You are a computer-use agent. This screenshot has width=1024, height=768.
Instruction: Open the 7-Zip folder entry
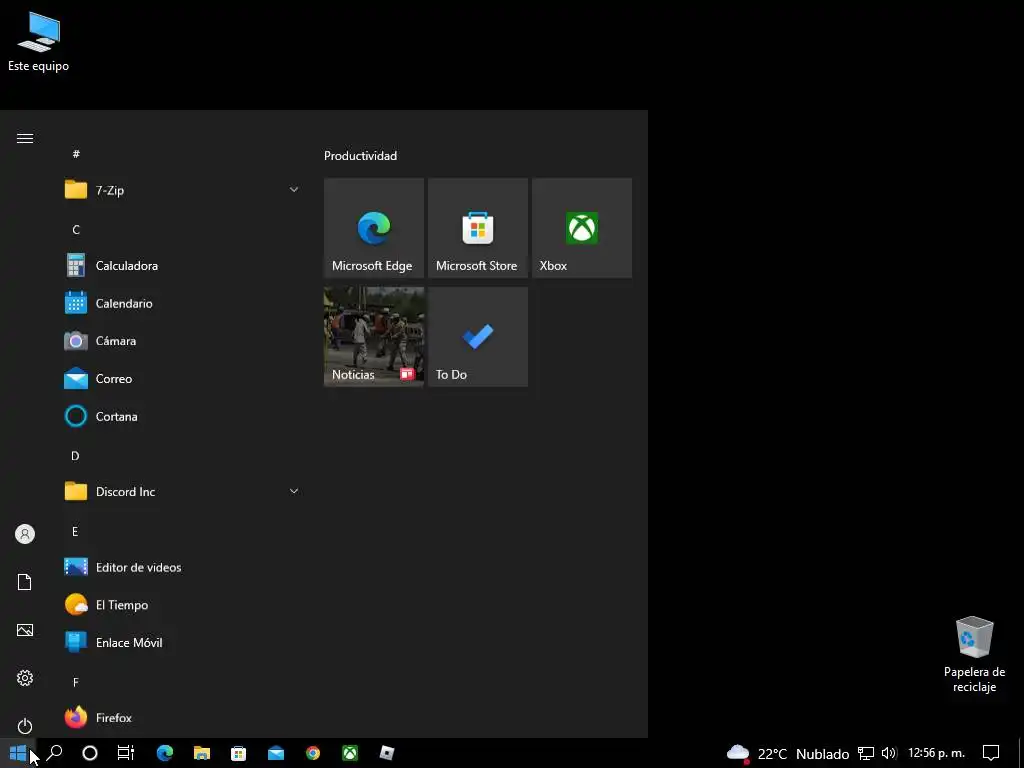tap(183, 190)
